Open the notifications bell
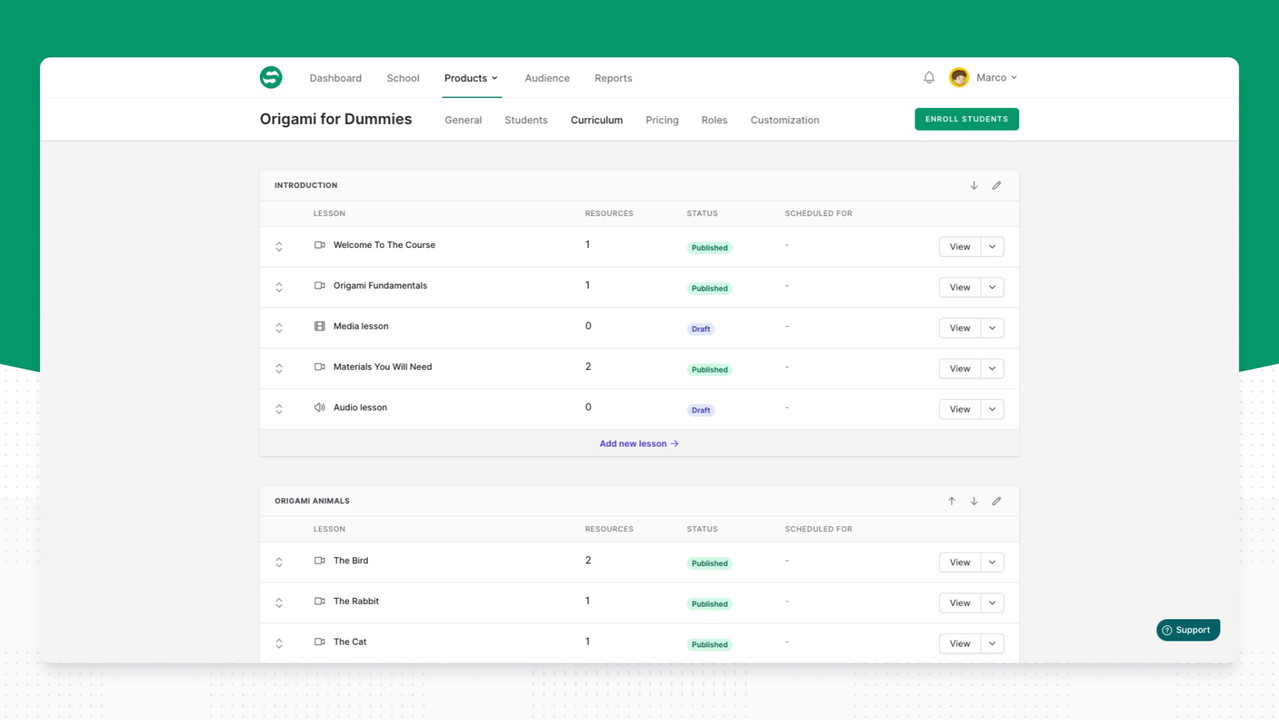 point(929,77)
